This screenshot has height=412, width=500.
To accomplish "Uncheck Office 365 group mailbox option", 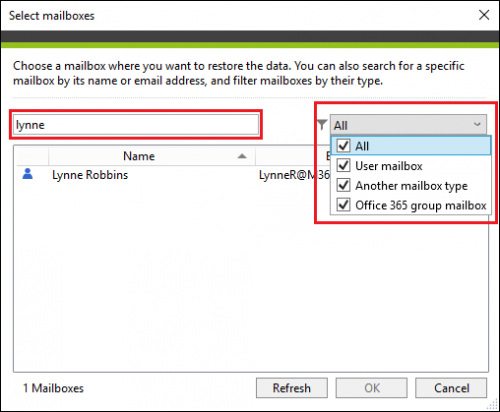I will click(343, 205).
